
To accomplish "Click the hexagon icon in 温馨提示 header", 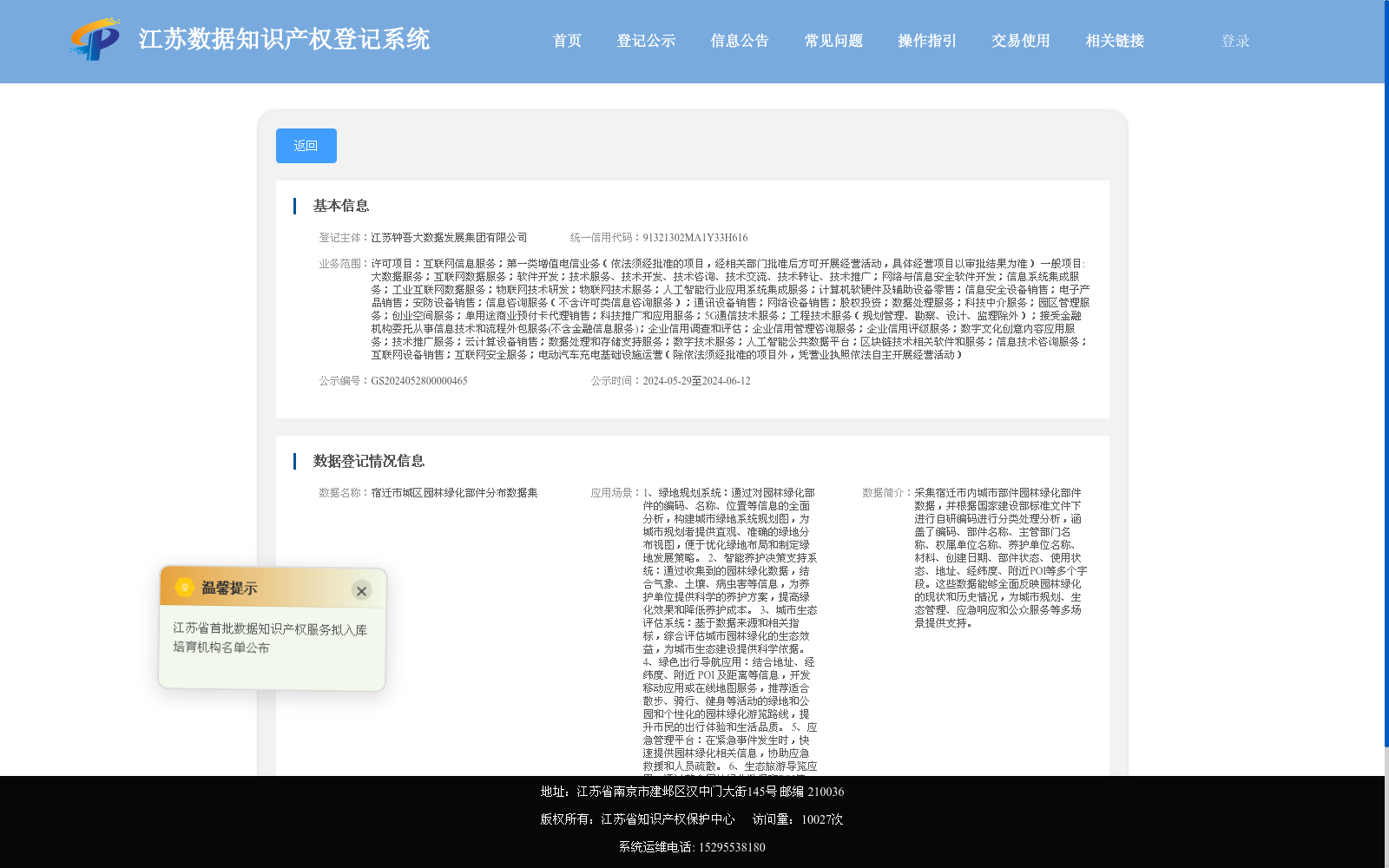I will (x=184, y=588).
